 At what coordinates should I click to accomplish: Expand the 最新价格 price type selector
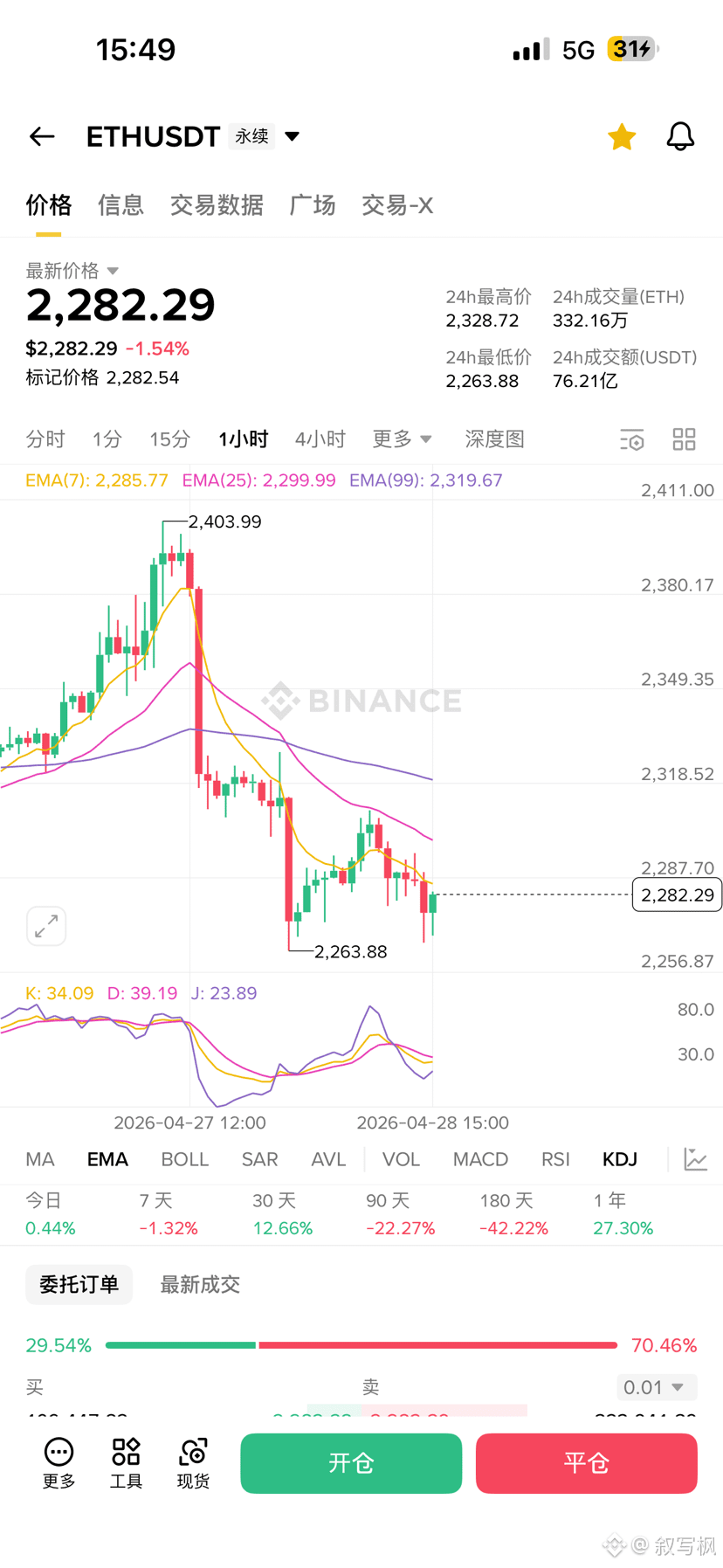point(72,271)
